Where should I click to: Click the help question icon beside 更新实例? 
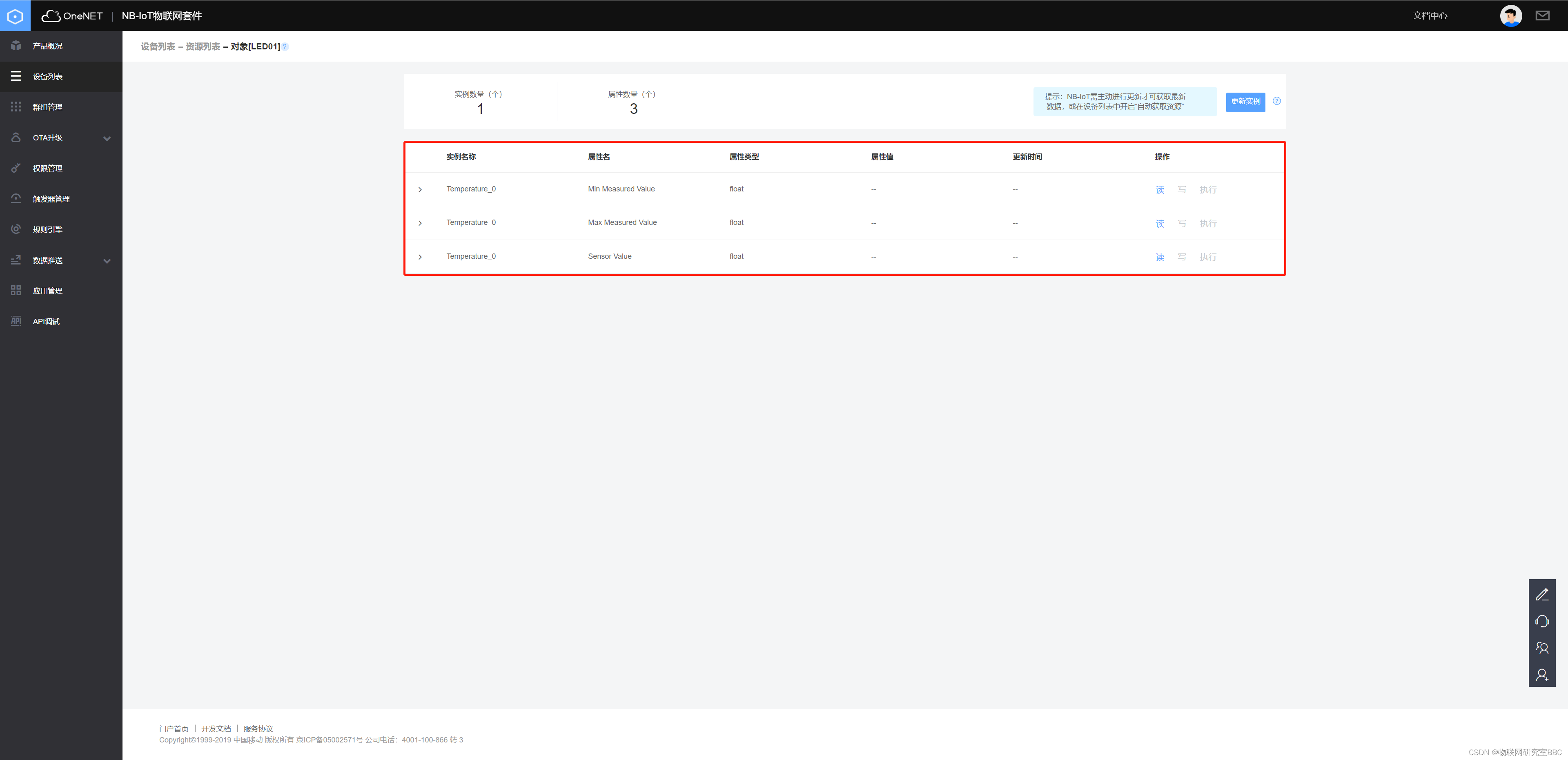pos(1276,101)
